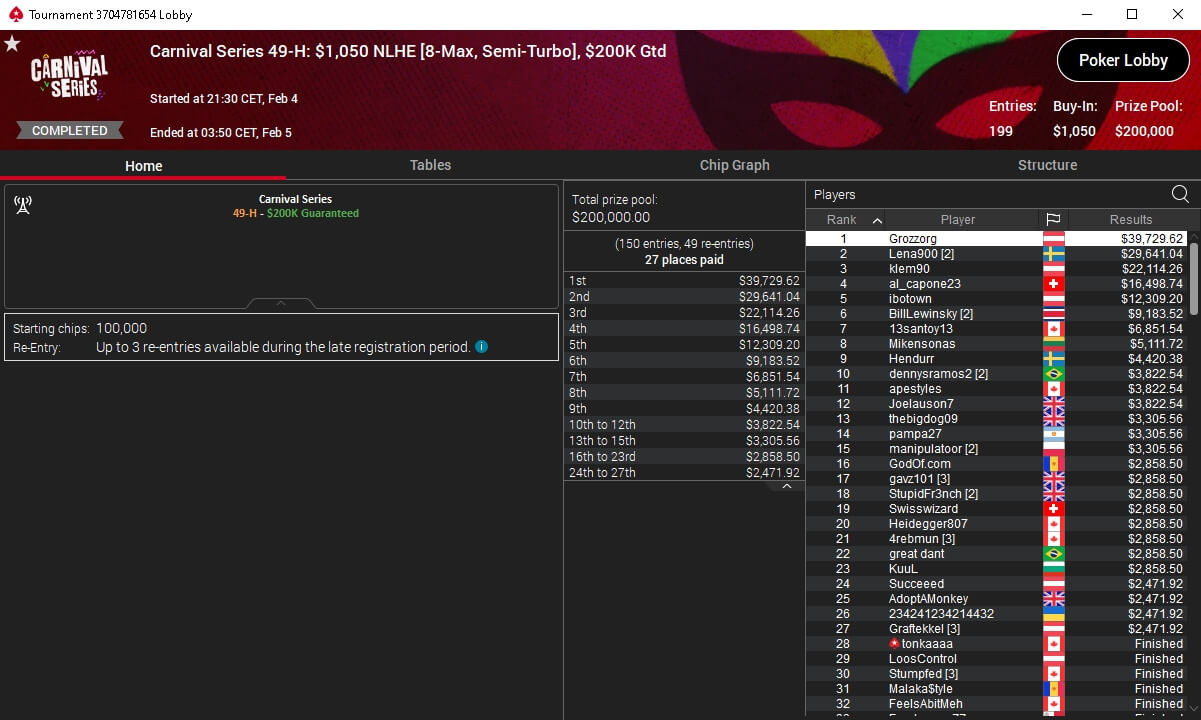Switch to the Tables tab
This screenshot has height=720, width=1201.
[x=430, y=165]
